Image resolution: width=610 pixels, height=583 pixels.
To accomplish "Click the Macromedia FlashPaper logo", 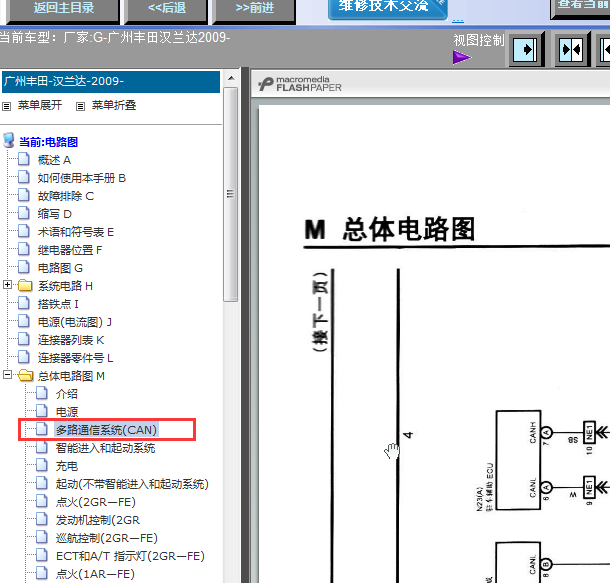I will click(x=300, y=84).
